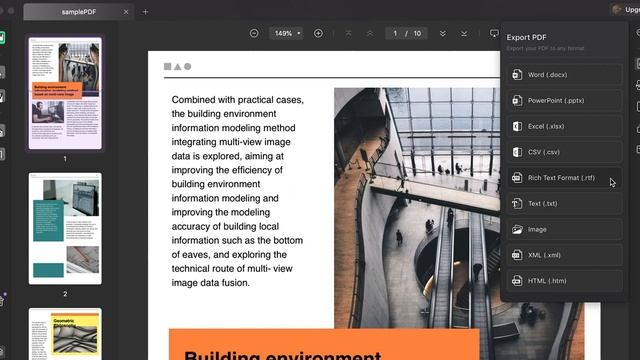Export PDF to Excel (.xlsx)

point(564,126)
